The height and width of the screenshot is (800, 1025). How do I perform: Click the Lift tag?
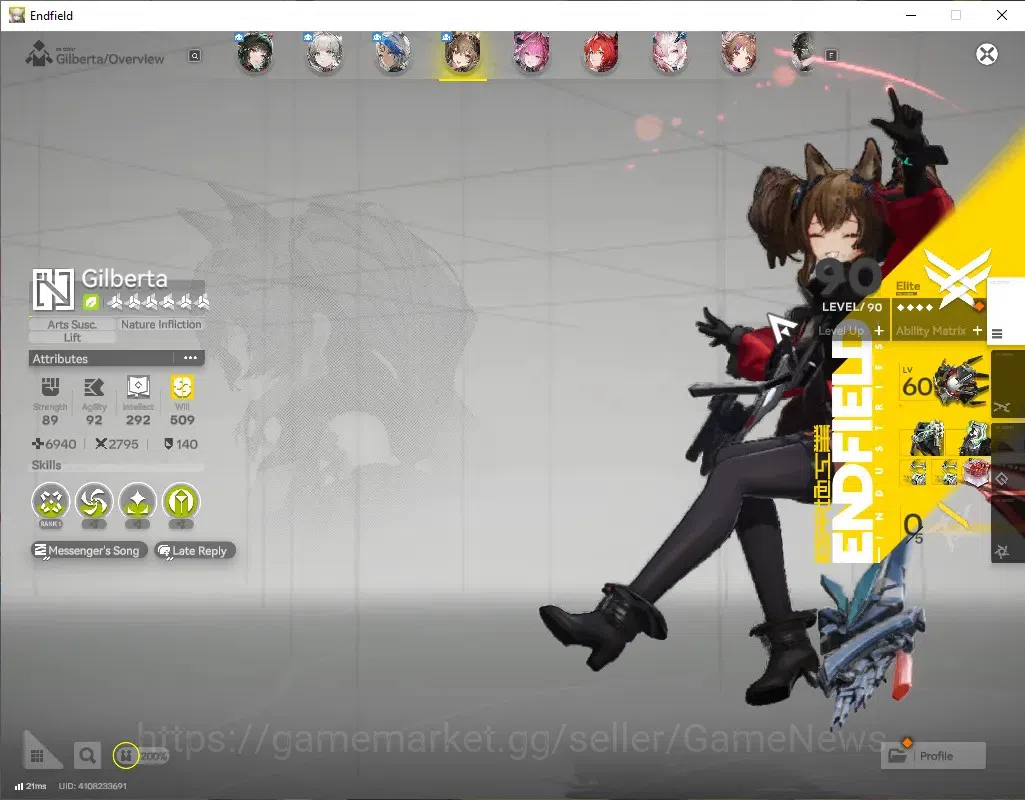tap(72, 337)
